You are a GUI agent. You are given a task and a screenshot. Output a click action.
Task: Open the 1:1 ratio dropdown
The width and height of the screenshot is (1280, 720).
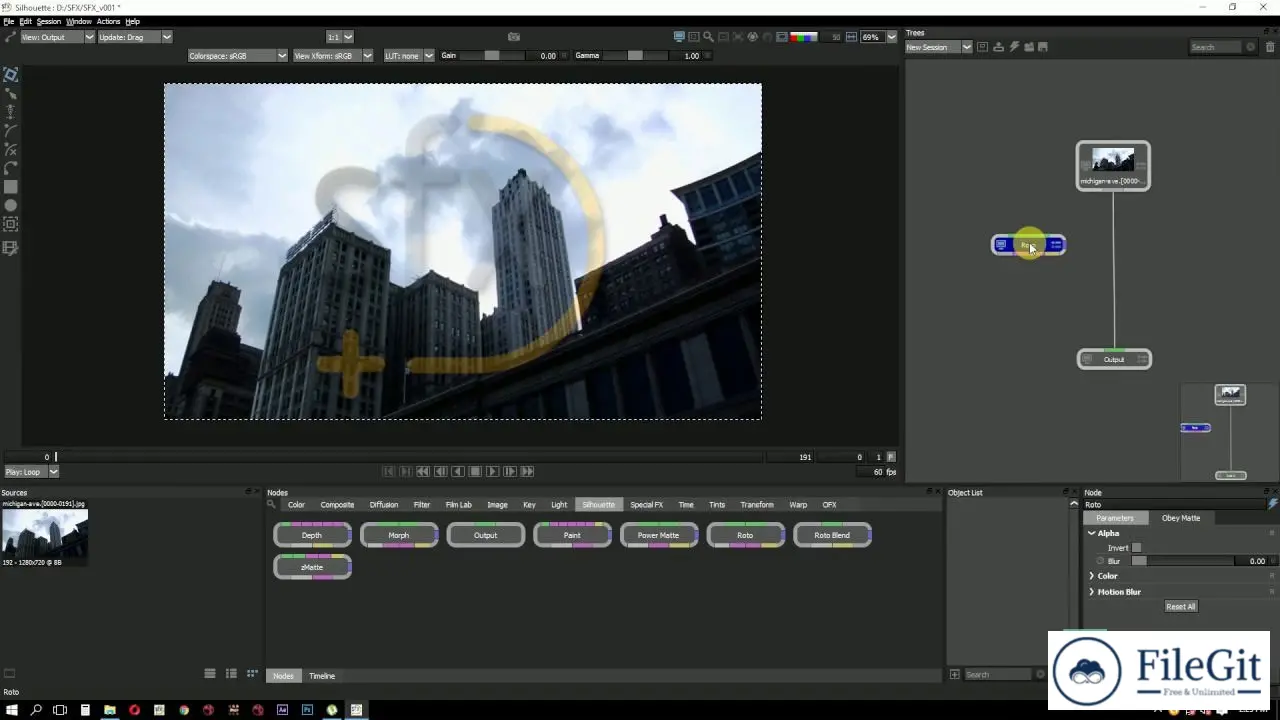pyautogui.click(x=341, y=37)
